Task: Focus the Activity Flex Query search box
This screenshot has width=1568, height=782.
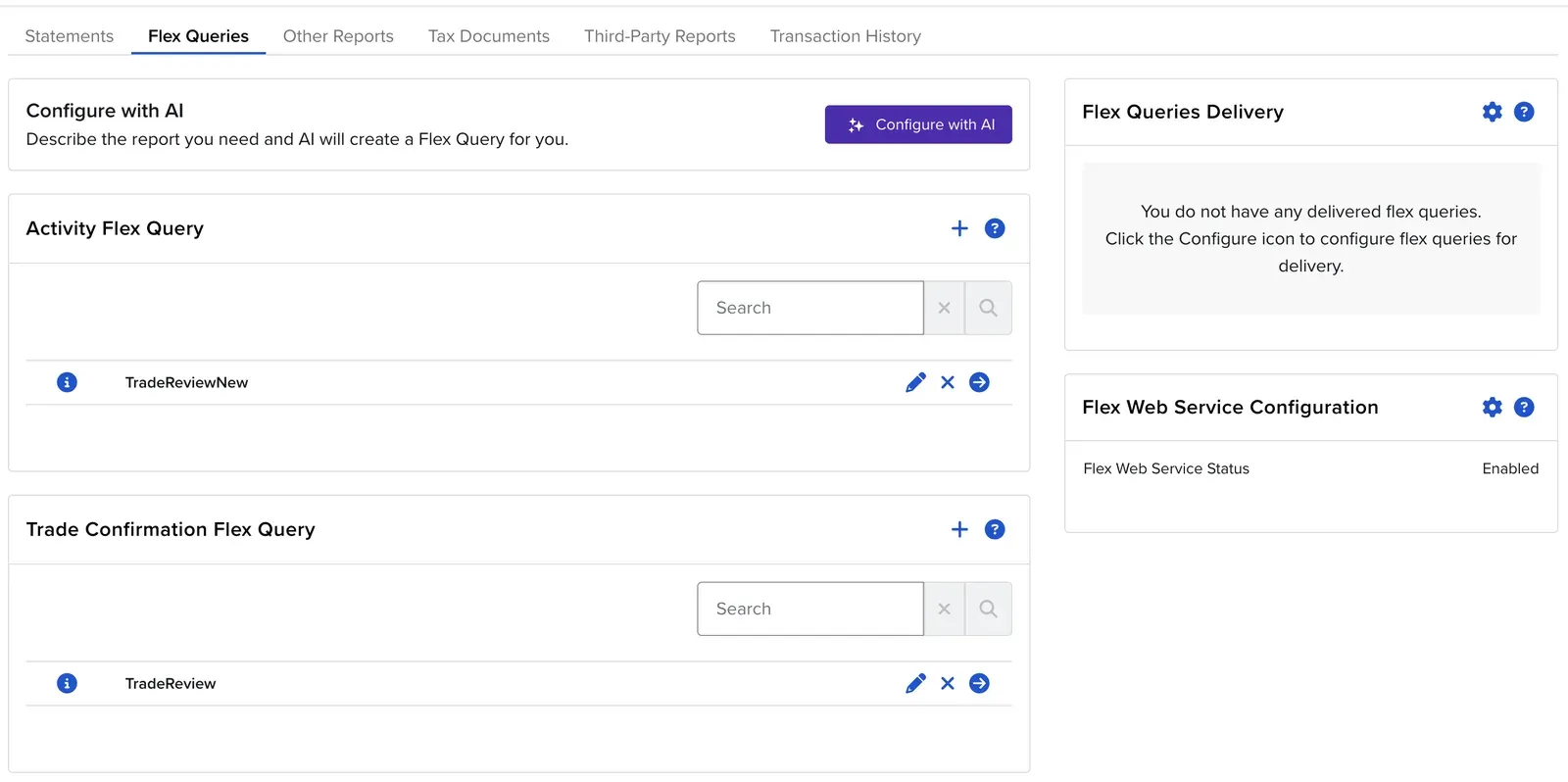Action: pos(810,308)
